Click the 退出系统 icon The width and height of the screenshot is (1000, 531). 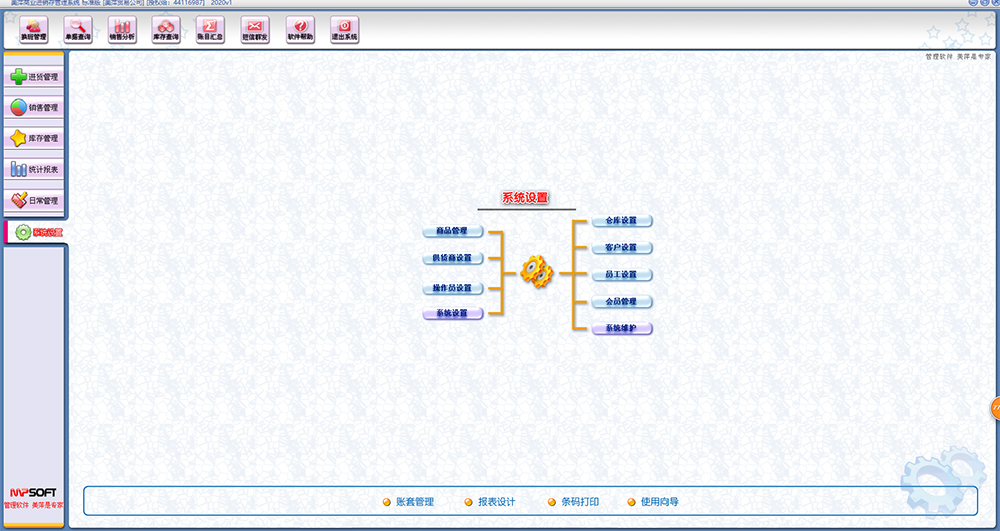pyautogui.click(x=344, y=30)
